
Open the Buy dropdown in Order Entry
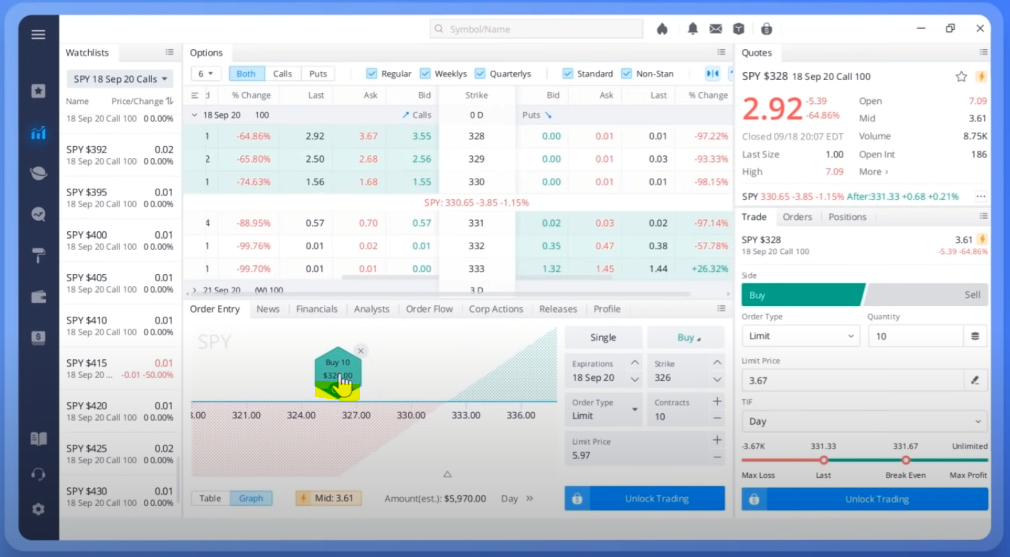[685, 337]
